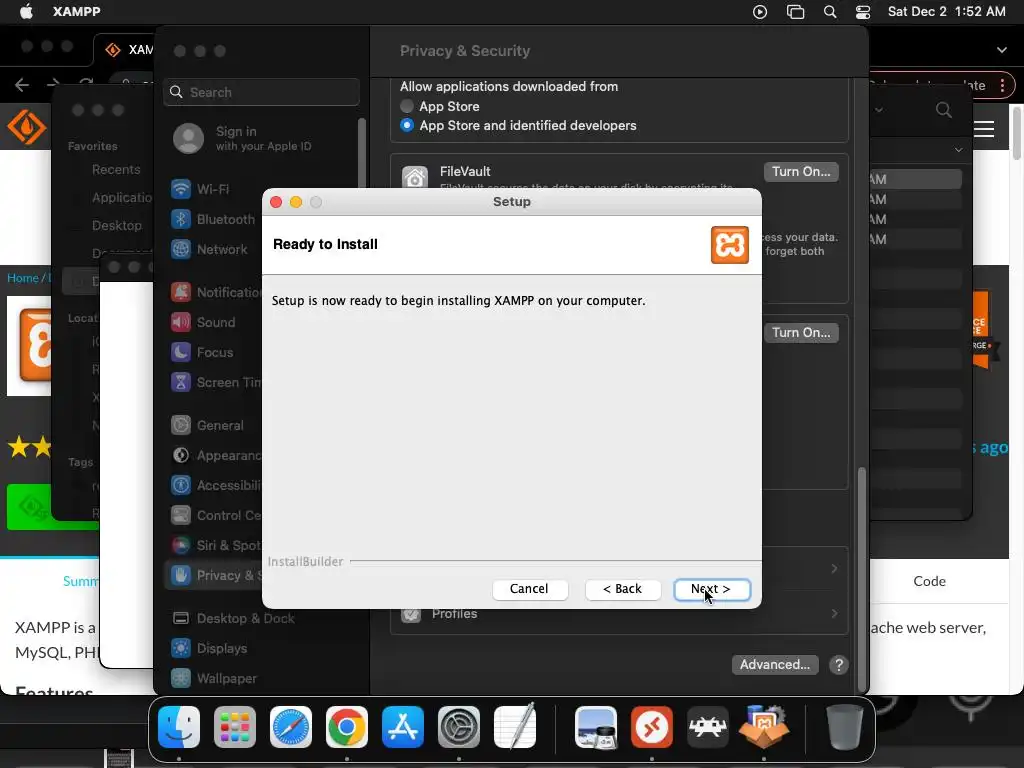
Task: Open Trash from the Dock
Action: [x=844, y=727]
